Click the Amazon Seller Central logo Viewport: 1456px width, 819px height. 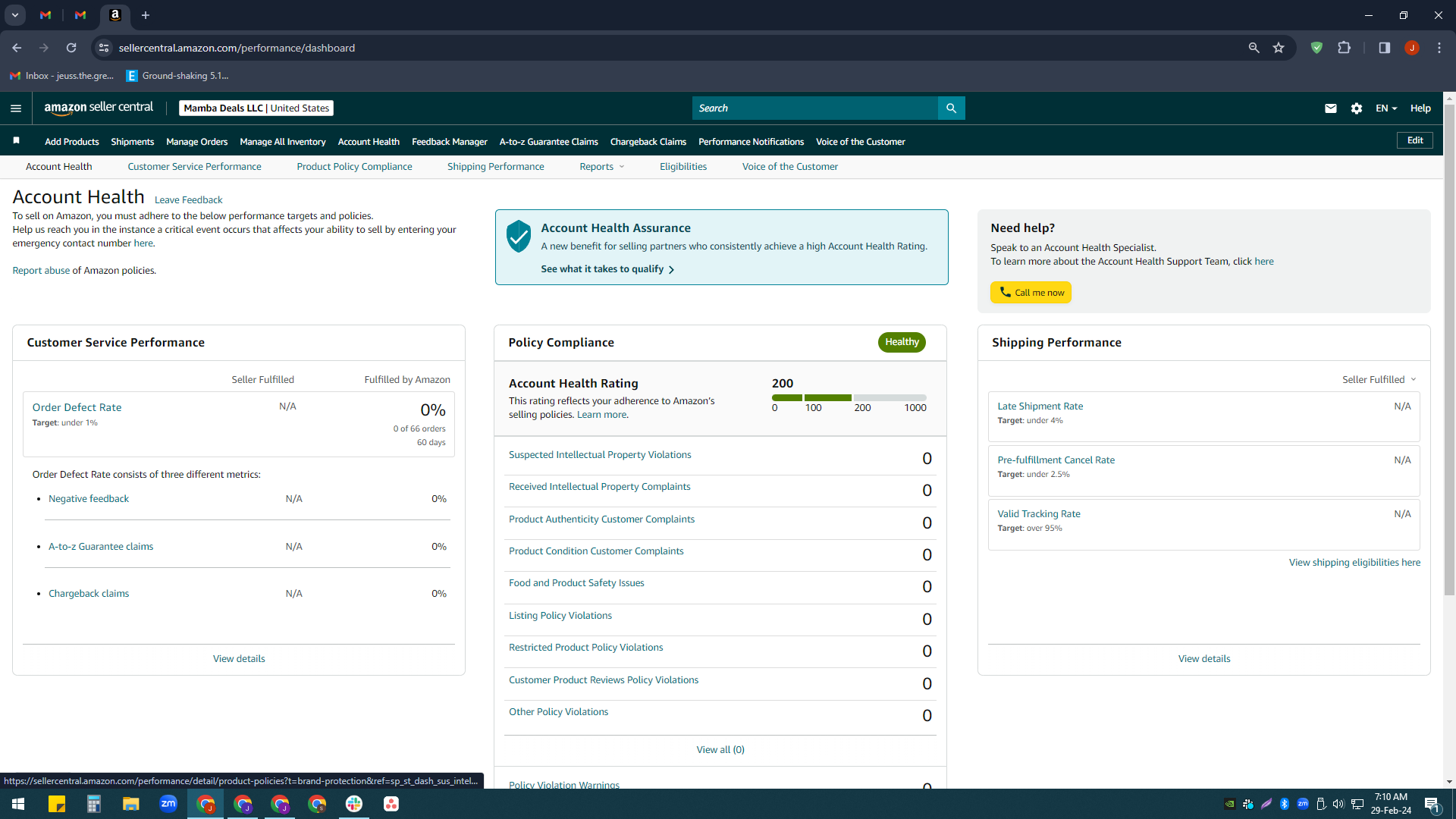pyautogui.click(x=99, y=108)
